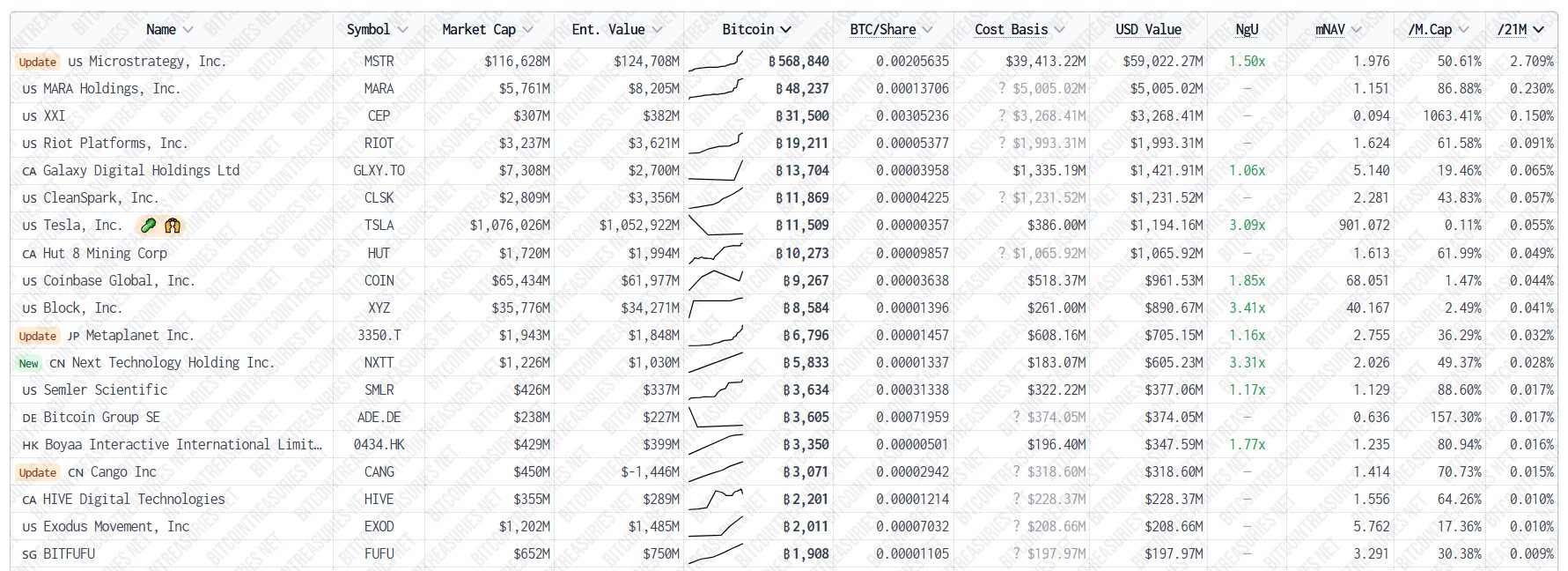Click the question mark beside MARA cost basis
Image resolution: width=1568 pixels, height=571 pixels.
[x=1002, y=88]
